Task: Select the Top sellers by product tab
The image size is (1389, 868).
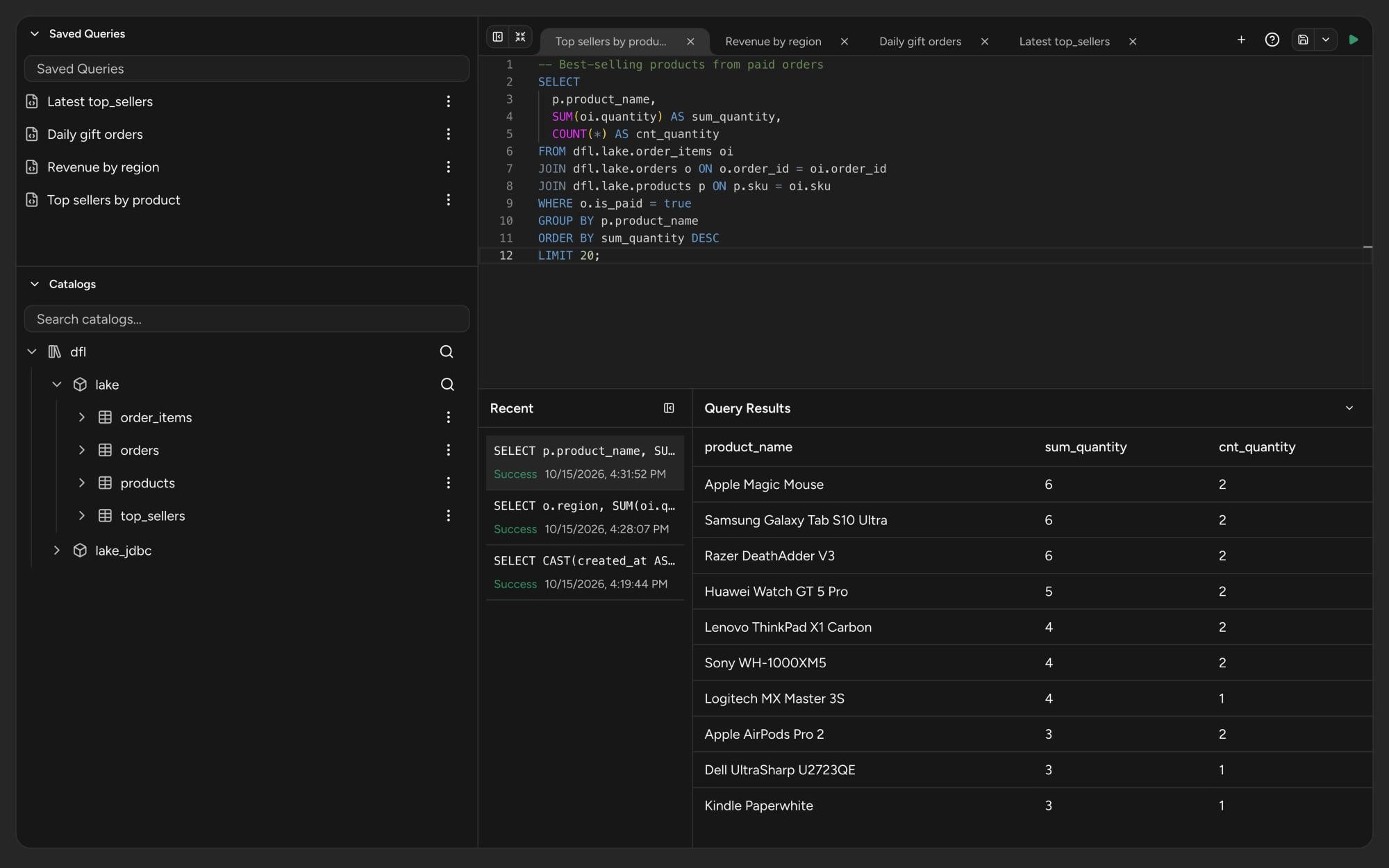Action: click(610, 42)
